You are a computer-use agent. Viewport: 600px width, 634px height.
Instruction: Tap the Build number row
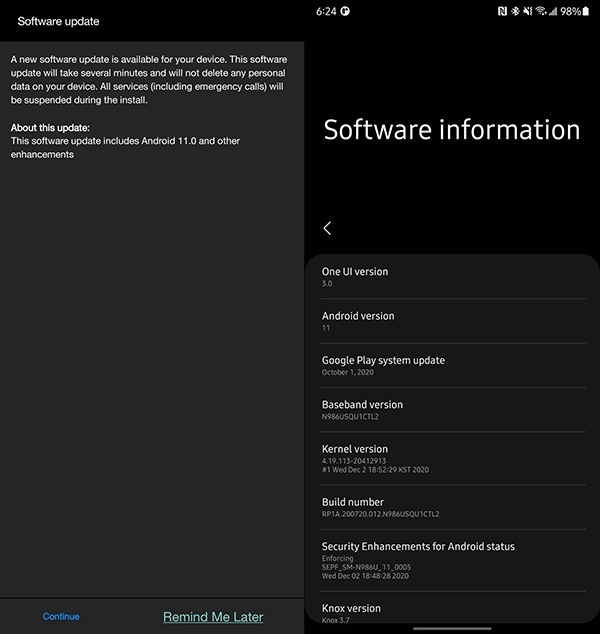click(x=452, y=507)
